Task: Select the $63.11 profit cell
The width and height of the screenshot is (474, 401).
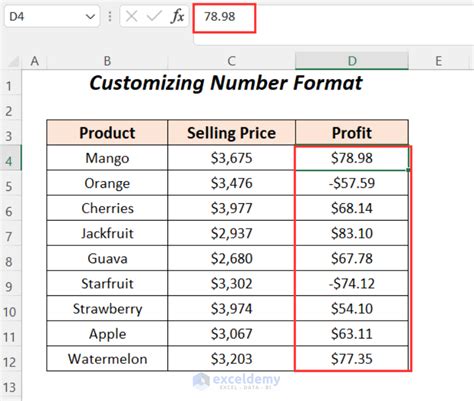Action: point(352,334)
